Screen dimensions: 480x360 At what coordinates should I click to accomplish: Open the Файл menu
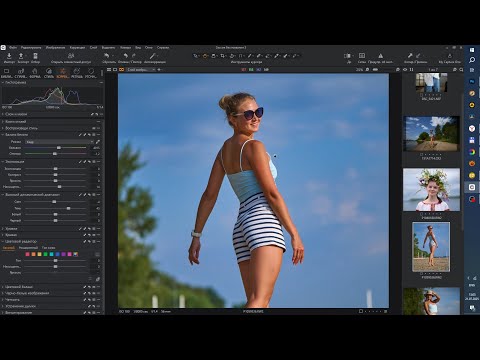[13, 48]
